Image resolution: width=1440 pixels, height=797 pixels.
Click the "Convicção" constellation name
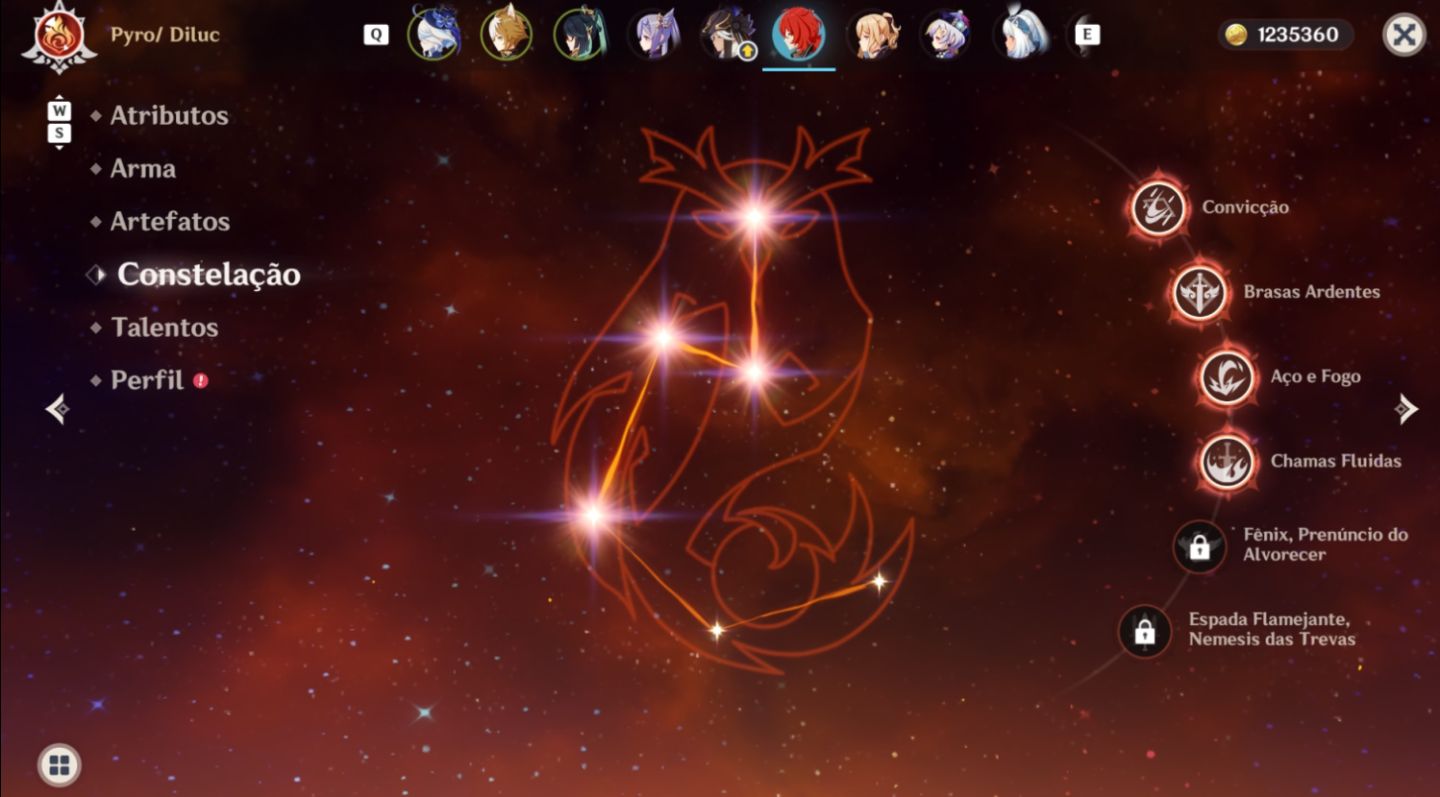pyautogui.click(x=1245, y=207)
